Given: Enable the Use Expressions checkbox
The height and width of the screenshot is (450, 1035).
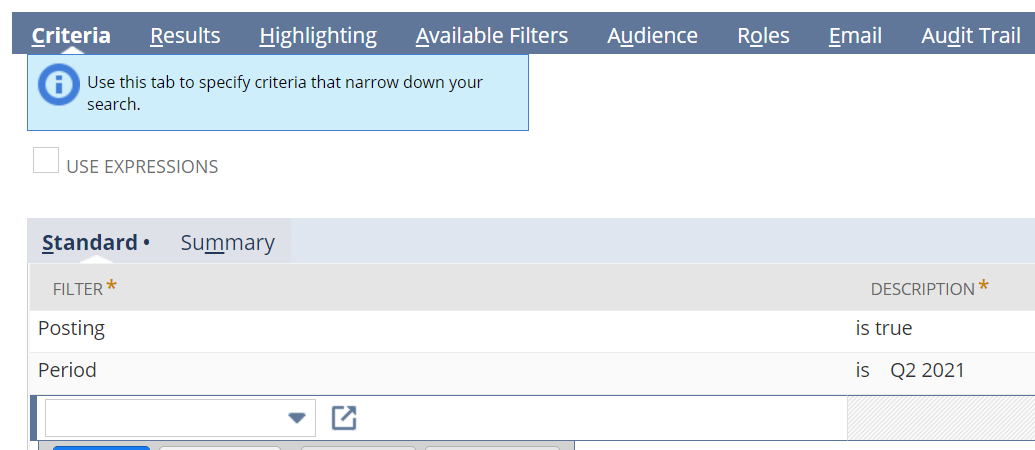Looking at the screenshot, I should pos(46,160).
